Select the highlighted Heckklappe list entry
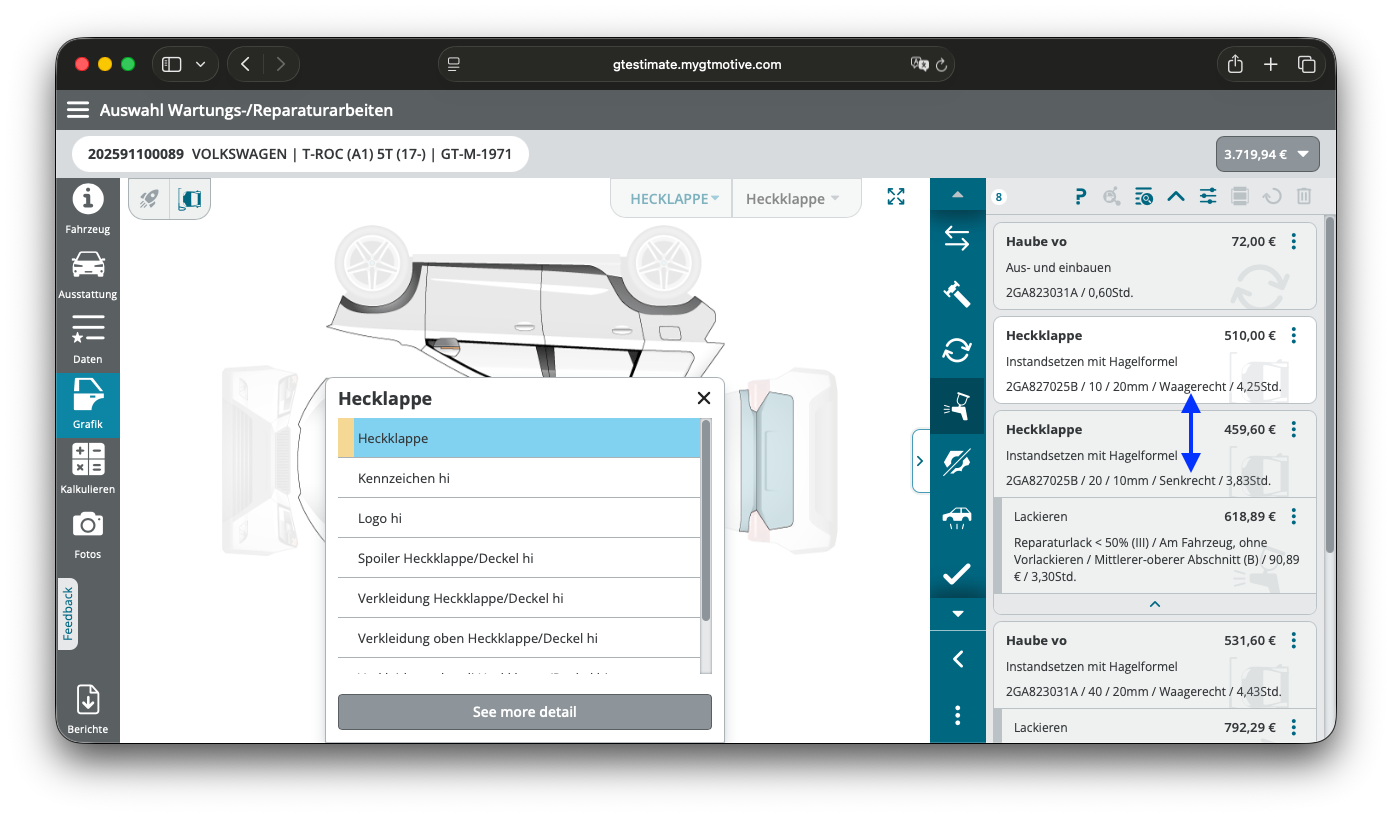The height and width of the screenshot is (817, 1392). 519,438
